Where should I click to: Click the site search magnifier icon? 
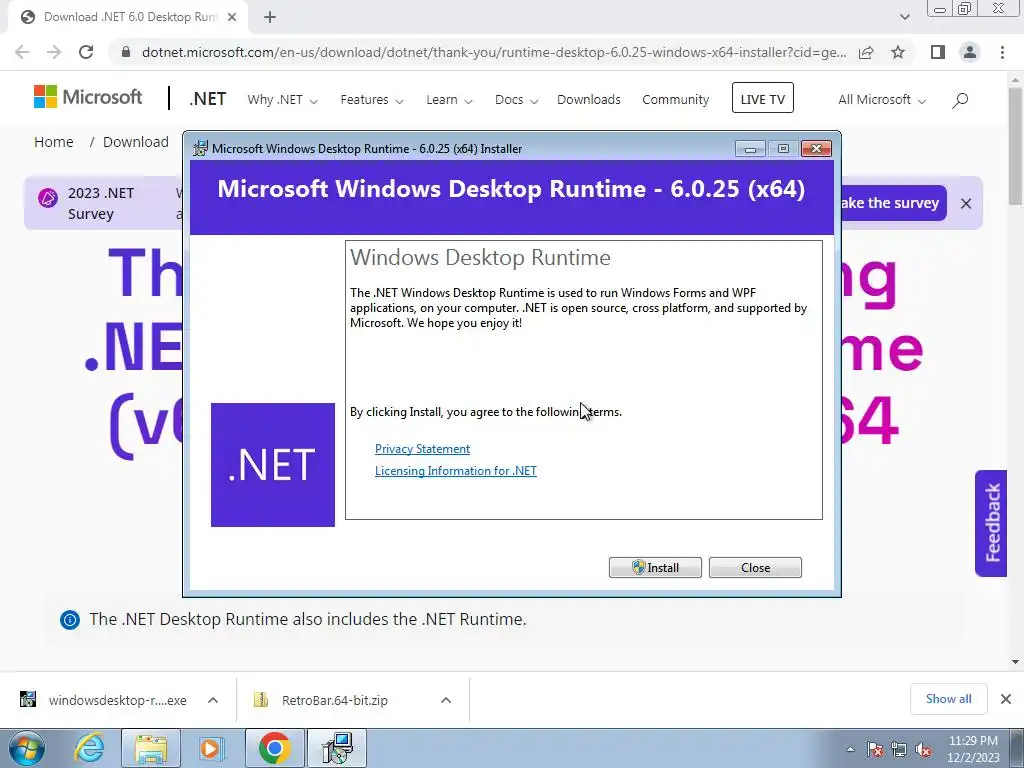click(x=959, y=100)
